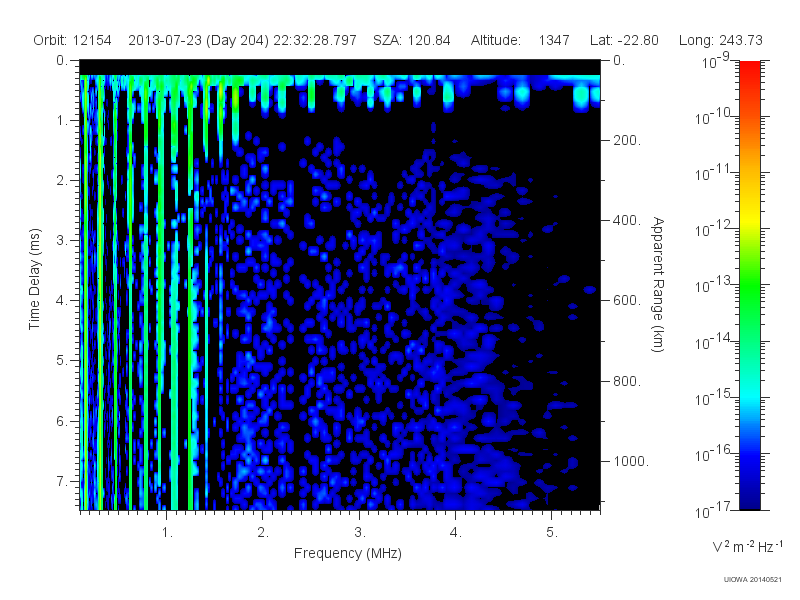The image size is (800, 600).
Task: Click the 1000. apparent range tick label
Action: point(631,461)
